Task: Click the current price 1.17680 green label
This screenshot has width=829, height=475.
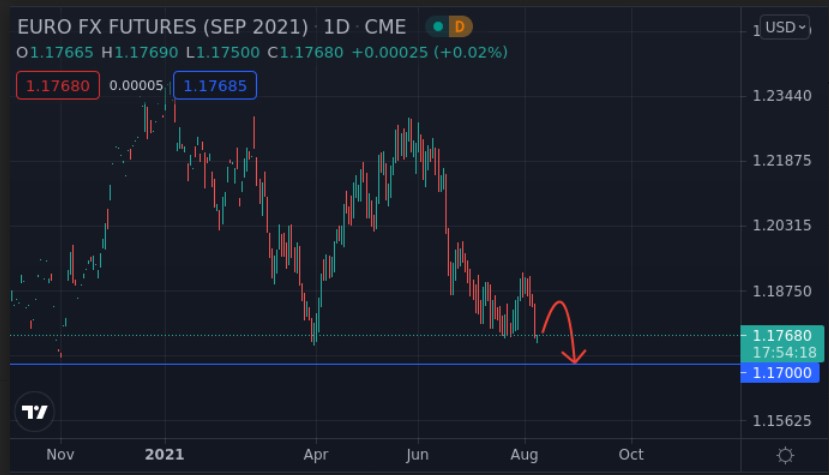Action: click(782, 336)
